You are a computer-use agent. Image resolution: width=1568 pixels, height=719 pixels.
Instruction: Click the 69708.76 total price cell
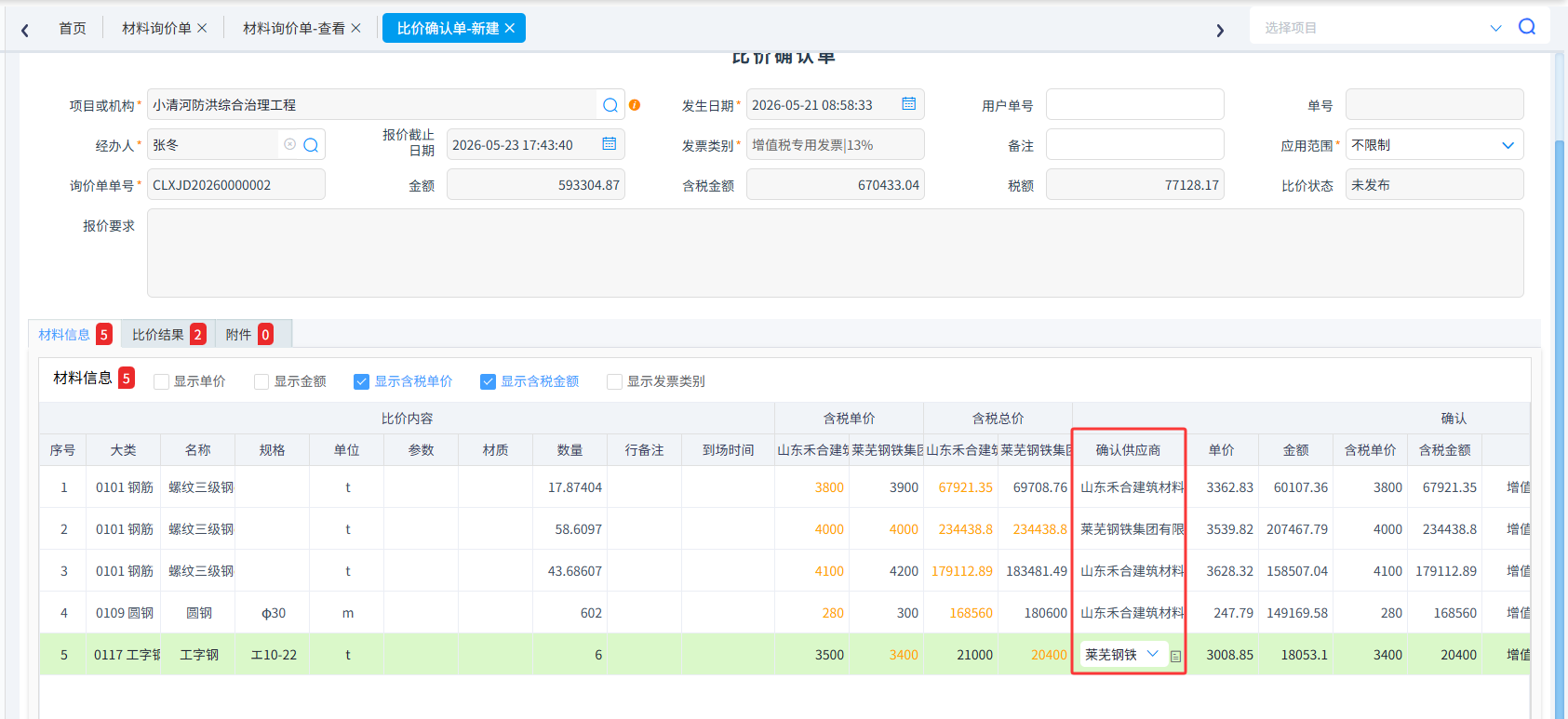[1036, 487]
